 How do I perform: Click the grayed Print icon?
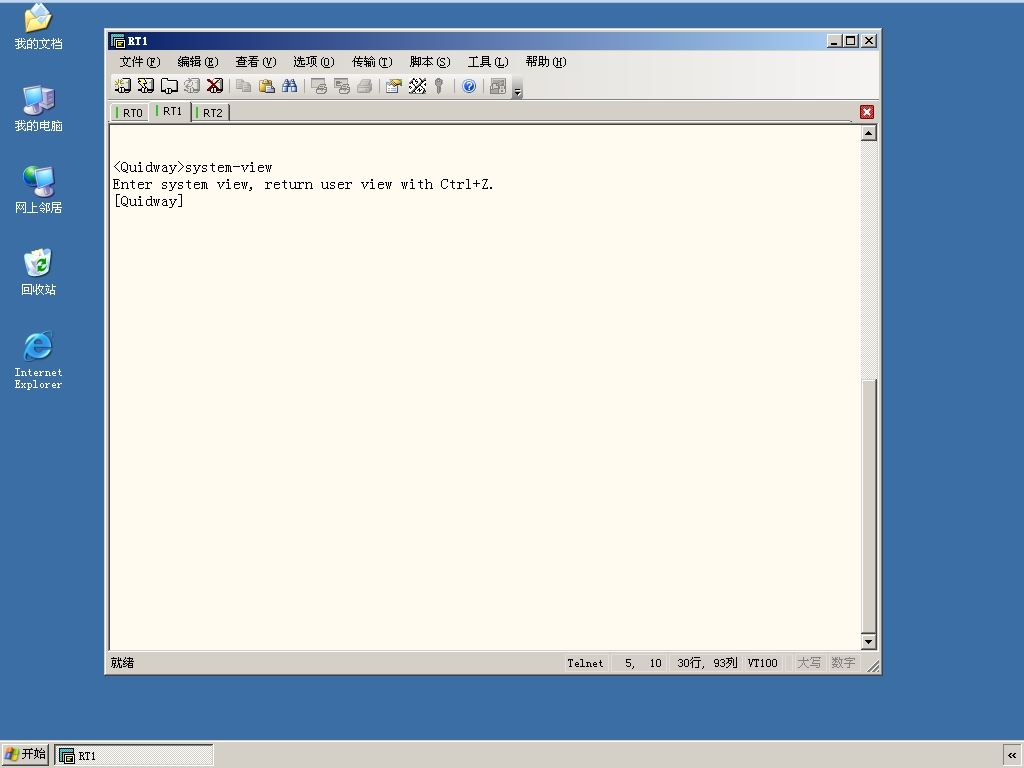(364, 86)
